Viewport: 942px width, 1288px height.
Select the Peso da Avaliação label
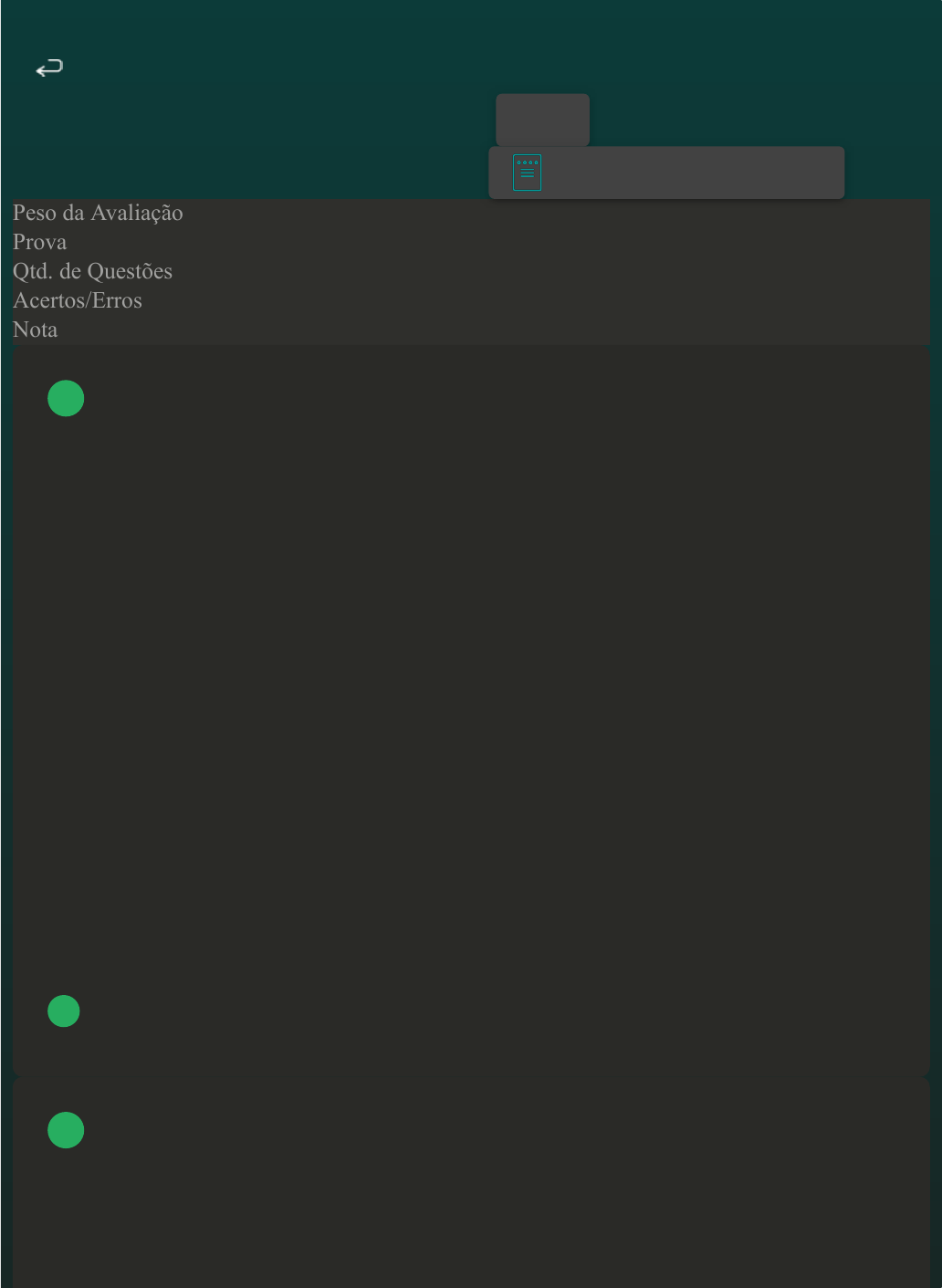coord(98,213)
